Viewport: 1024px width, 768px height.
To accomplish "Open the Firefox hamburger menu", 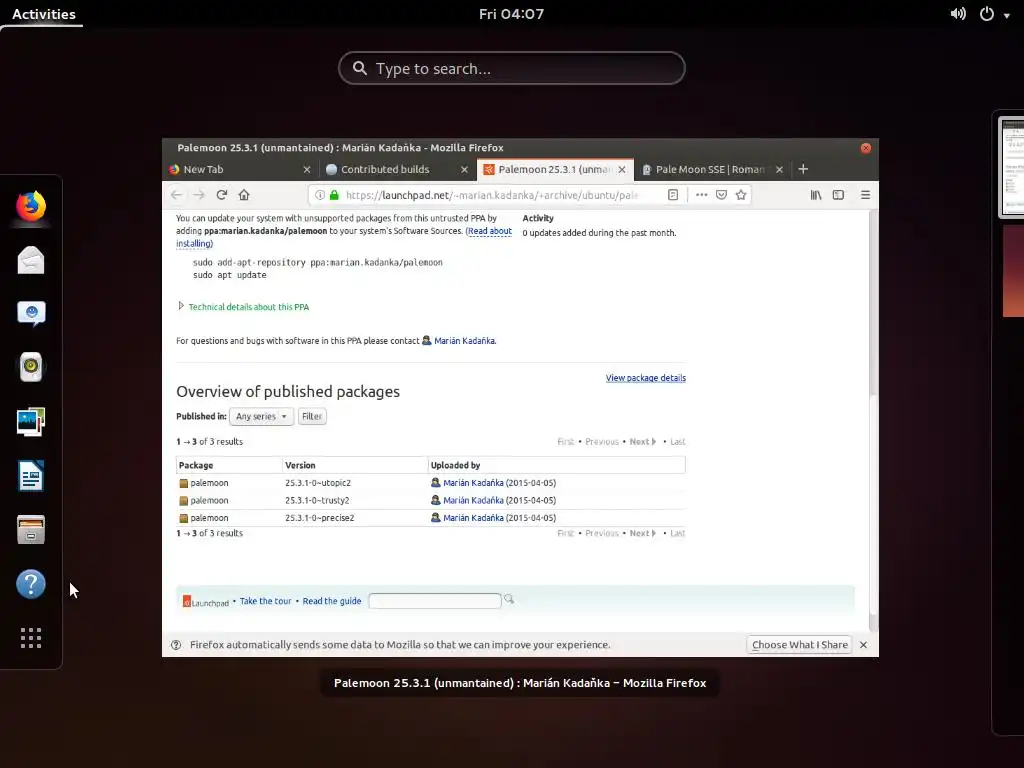I will tap(865, 195).
